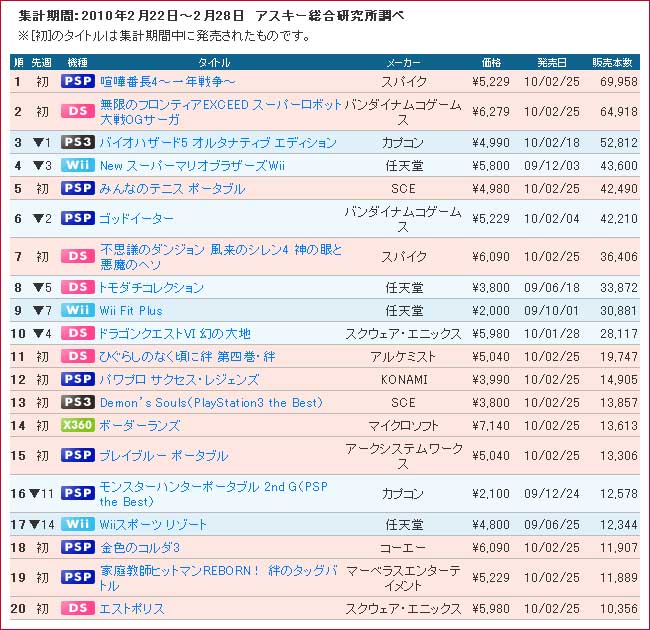Open the Wii Fit Plus link

click(x=131, y=310)
